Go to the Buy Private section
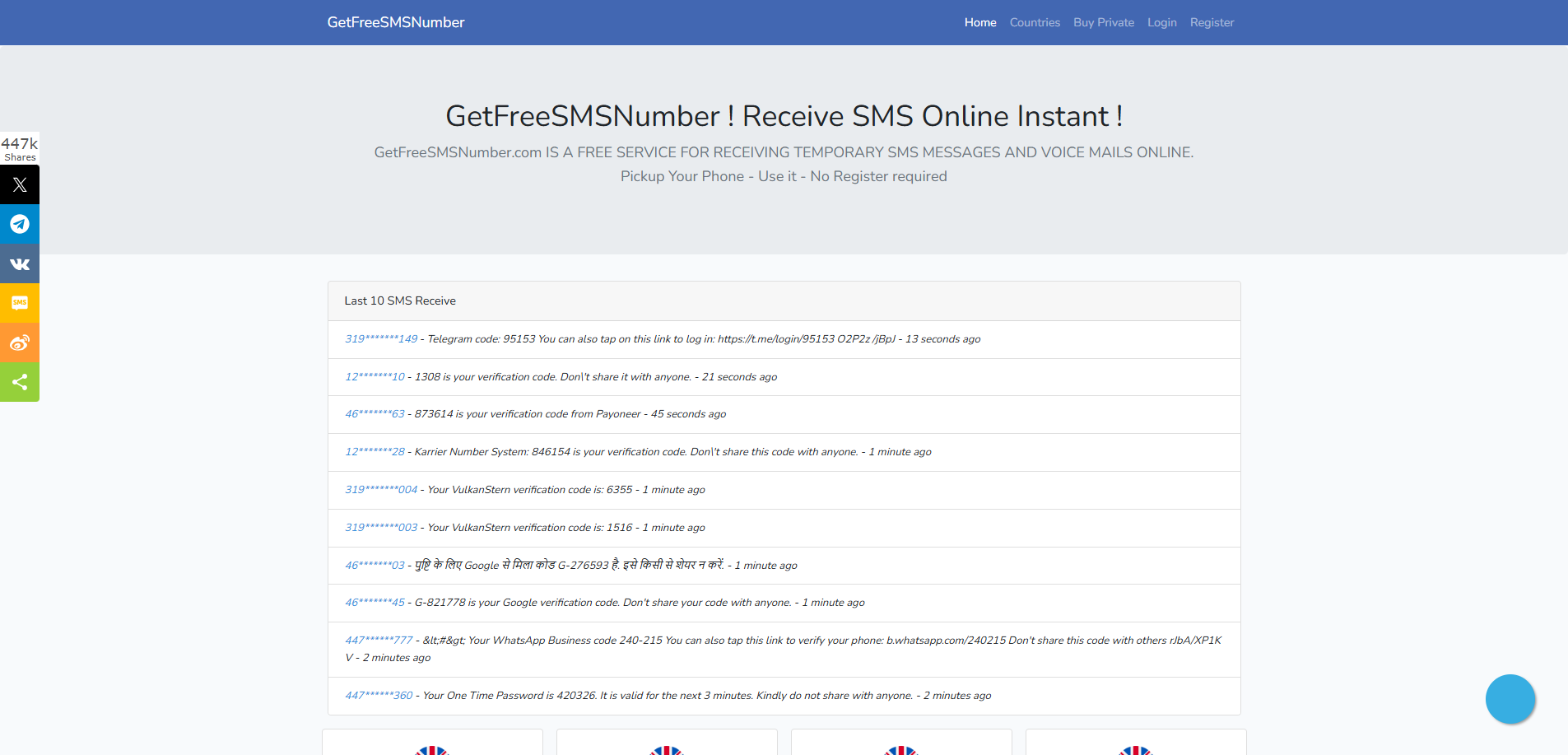The image size is (1568, 755). [1103, 22]
